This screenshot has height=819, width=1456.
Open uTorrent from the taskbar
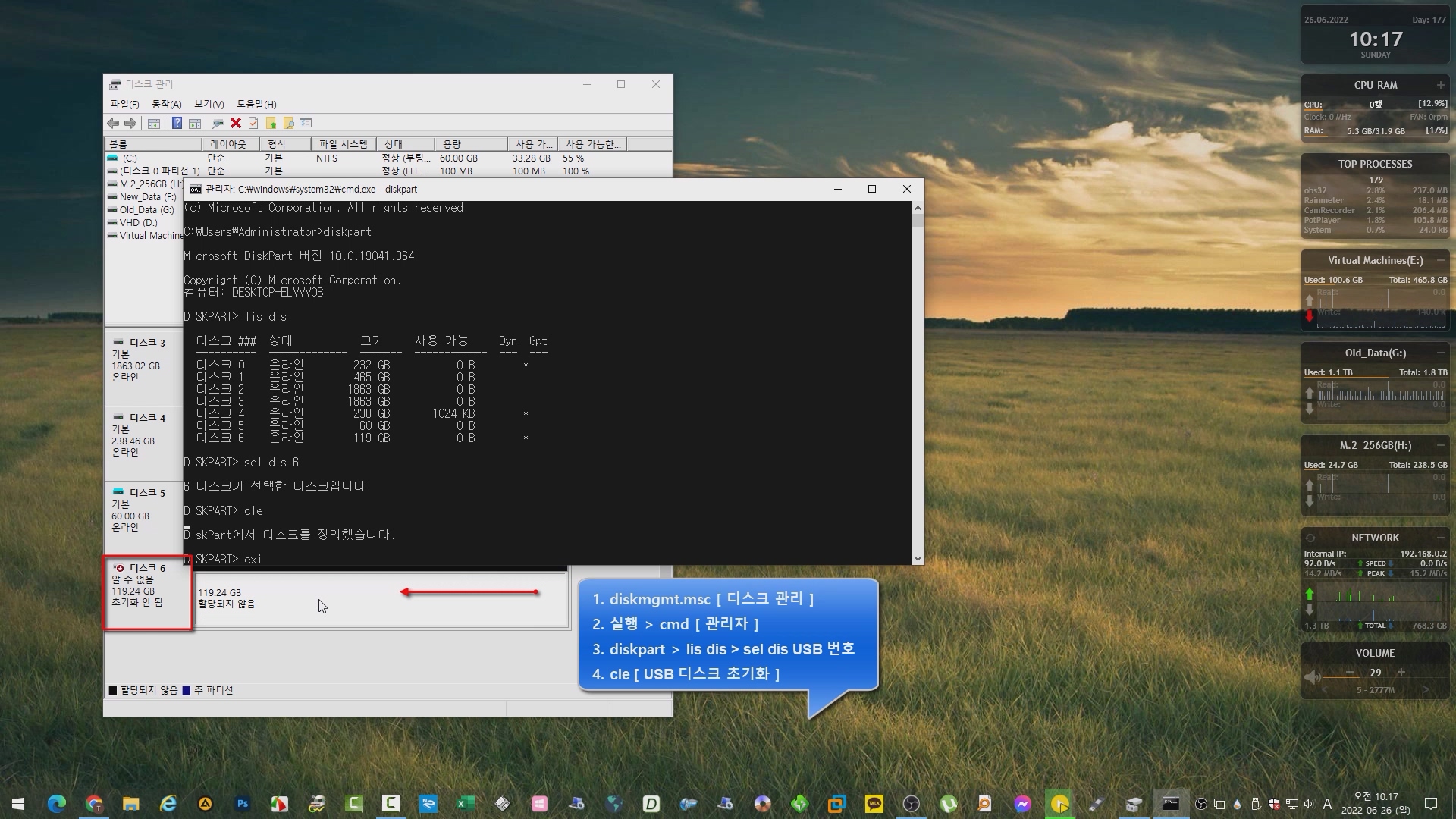coord(948,804)
